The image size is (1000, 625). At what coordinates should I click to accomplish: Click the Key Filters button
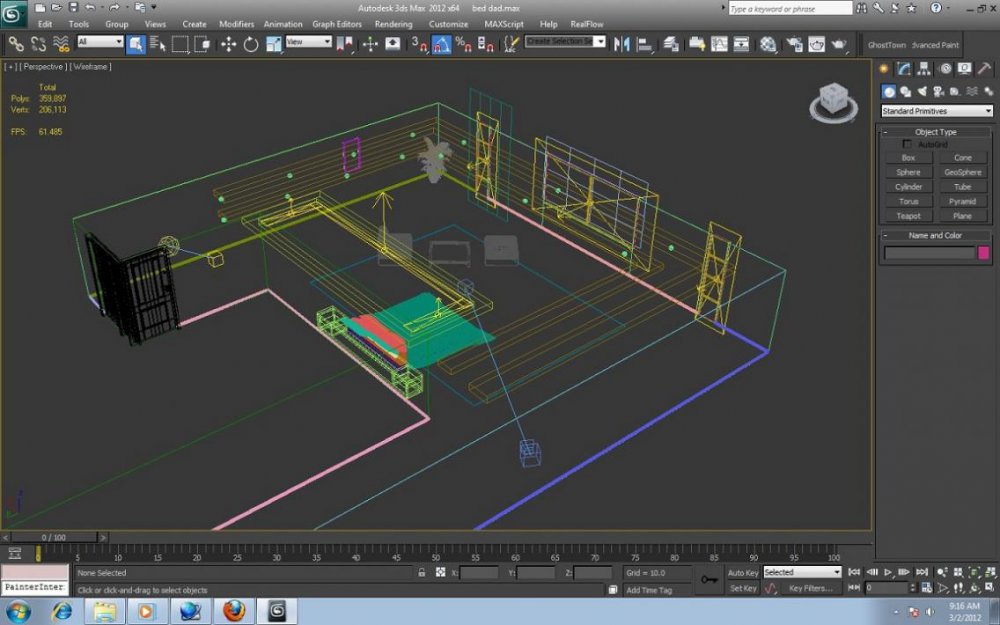pos(809,588)
